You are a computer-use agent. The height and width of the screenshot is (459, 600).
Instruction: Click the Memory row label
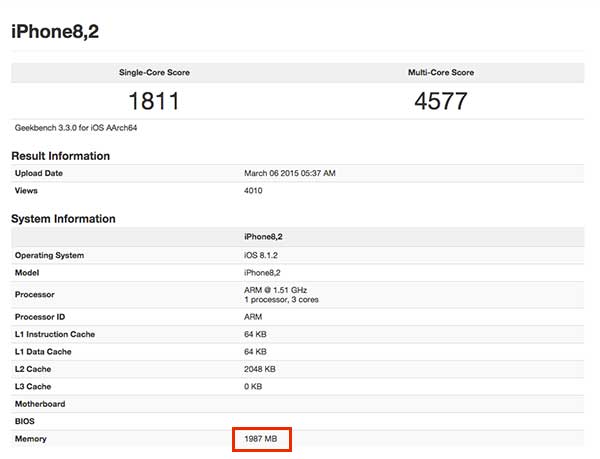pos(31,439)
